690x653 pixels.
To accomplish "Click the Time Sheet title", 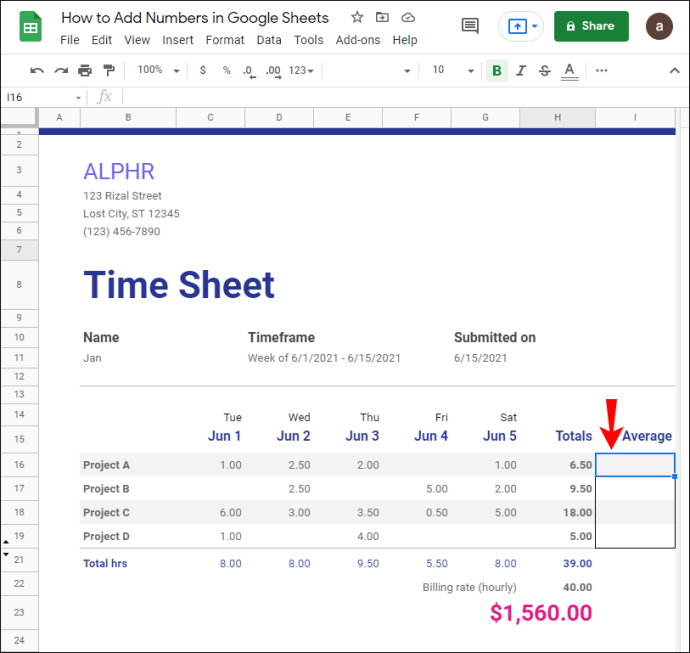I will click(x=179, y=285).
